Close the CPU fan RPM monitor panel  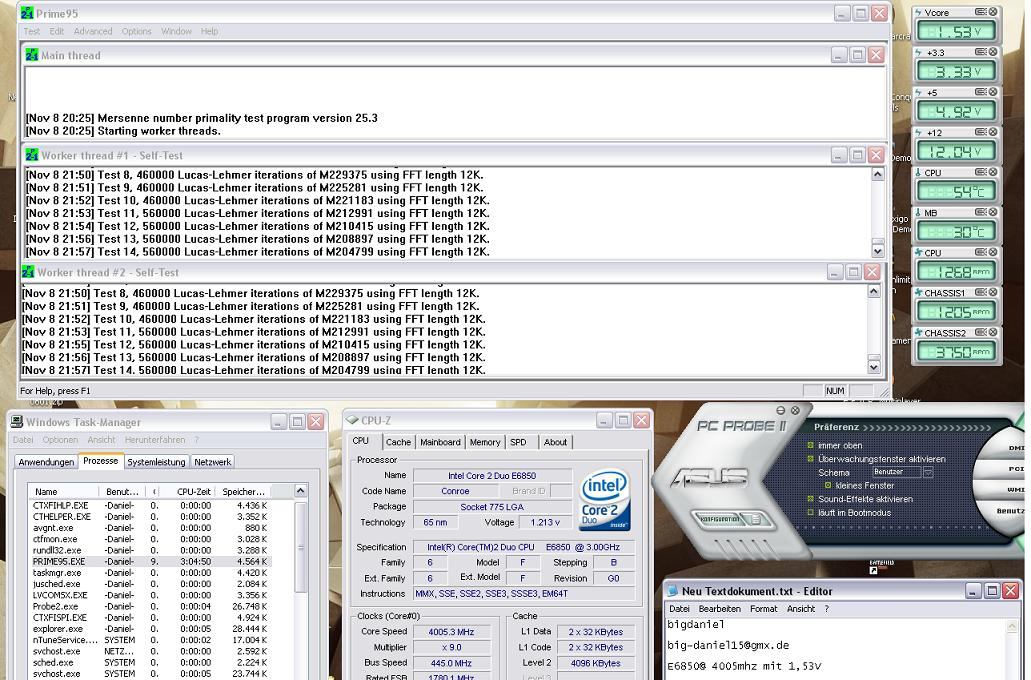click(993, 253)
